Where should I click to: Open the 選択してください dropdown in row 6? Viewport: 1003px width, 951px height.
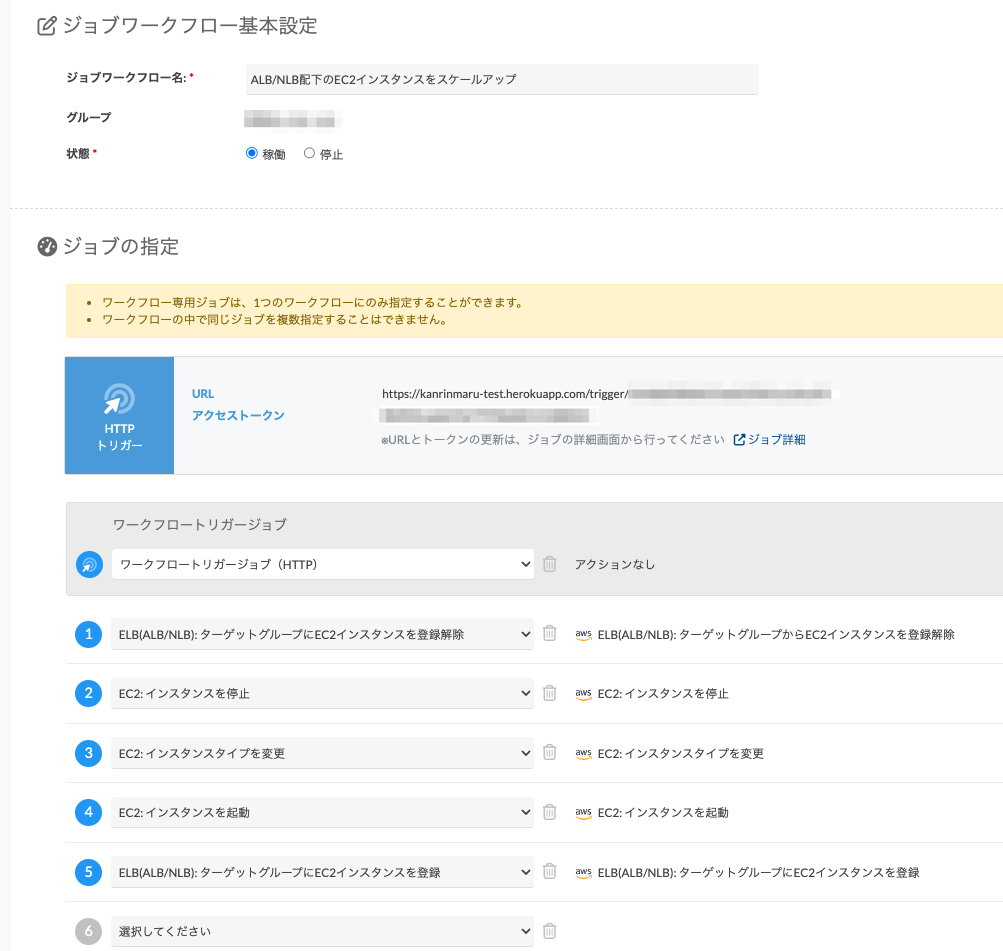pos(322,931)
